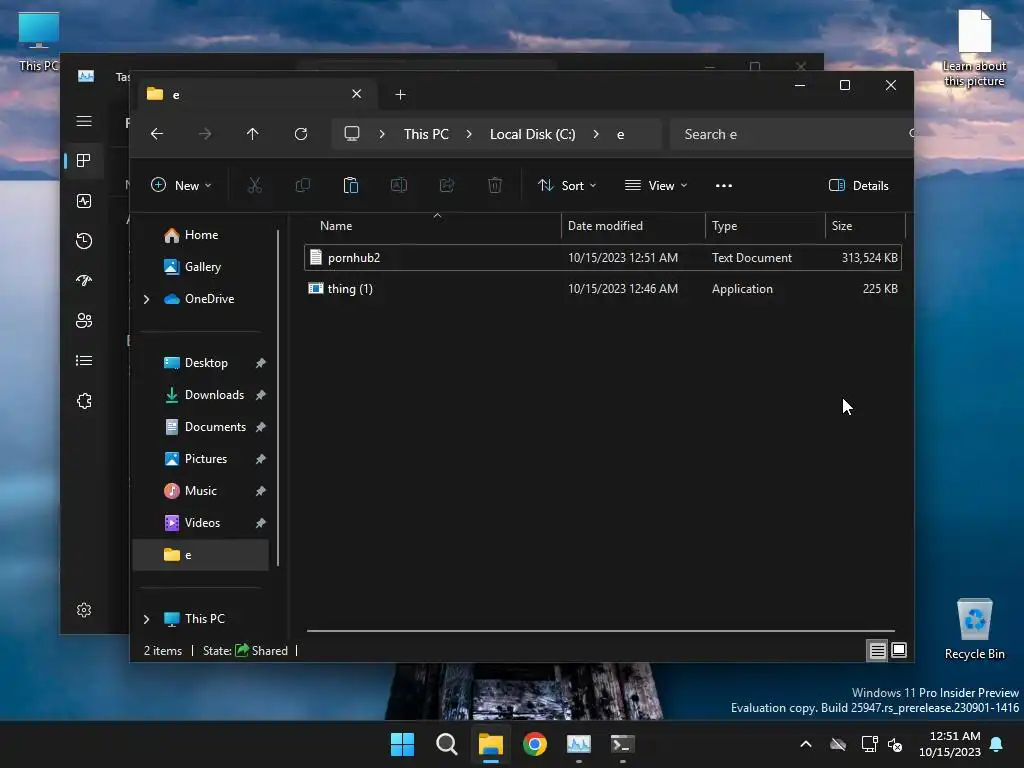Viewport: 1024px width, 768px height.
Task: Click the Paste clipboard icon
Action: [351, 185]
